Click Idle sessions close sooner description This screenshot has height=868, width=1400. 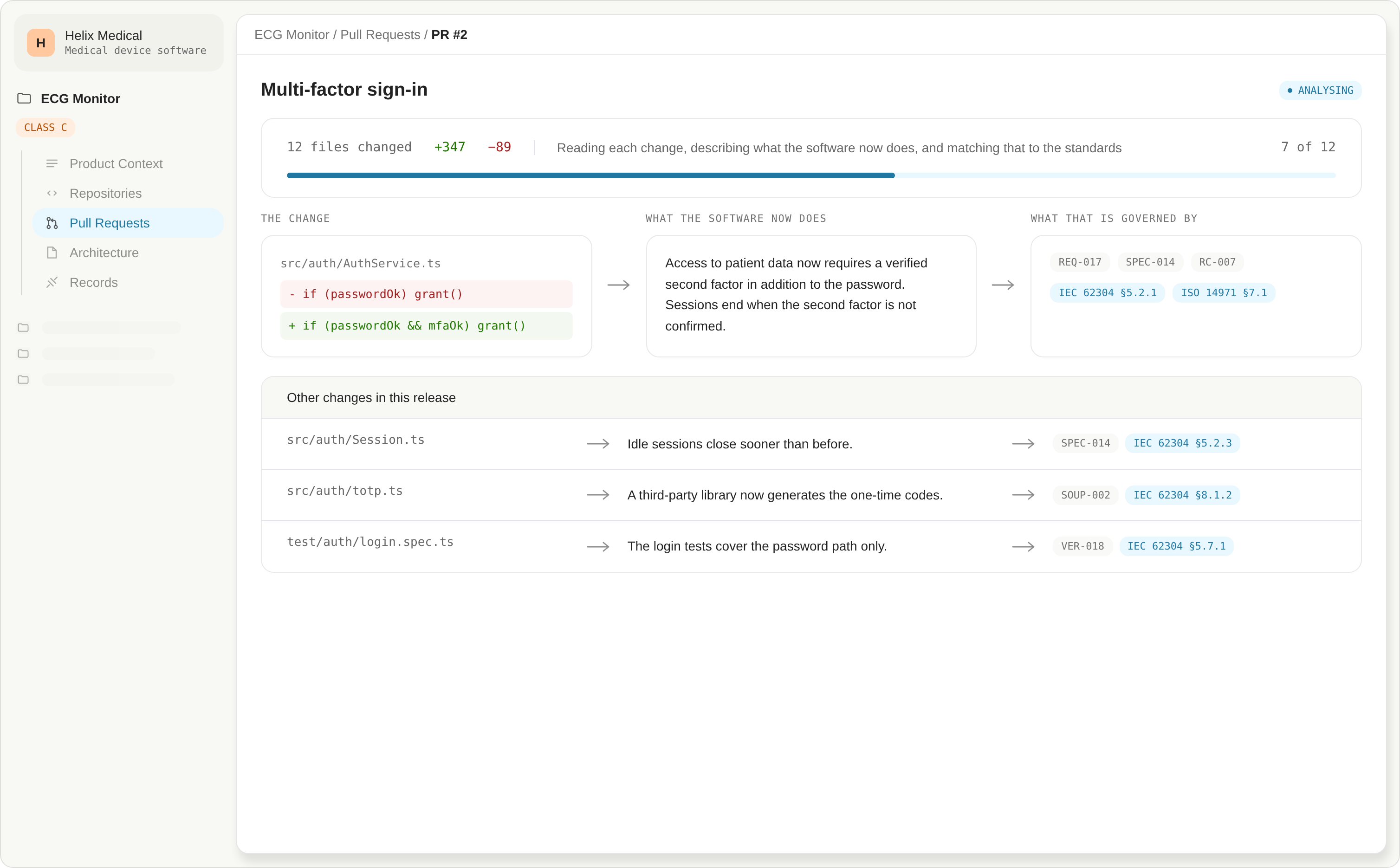[x=739, y=444]
